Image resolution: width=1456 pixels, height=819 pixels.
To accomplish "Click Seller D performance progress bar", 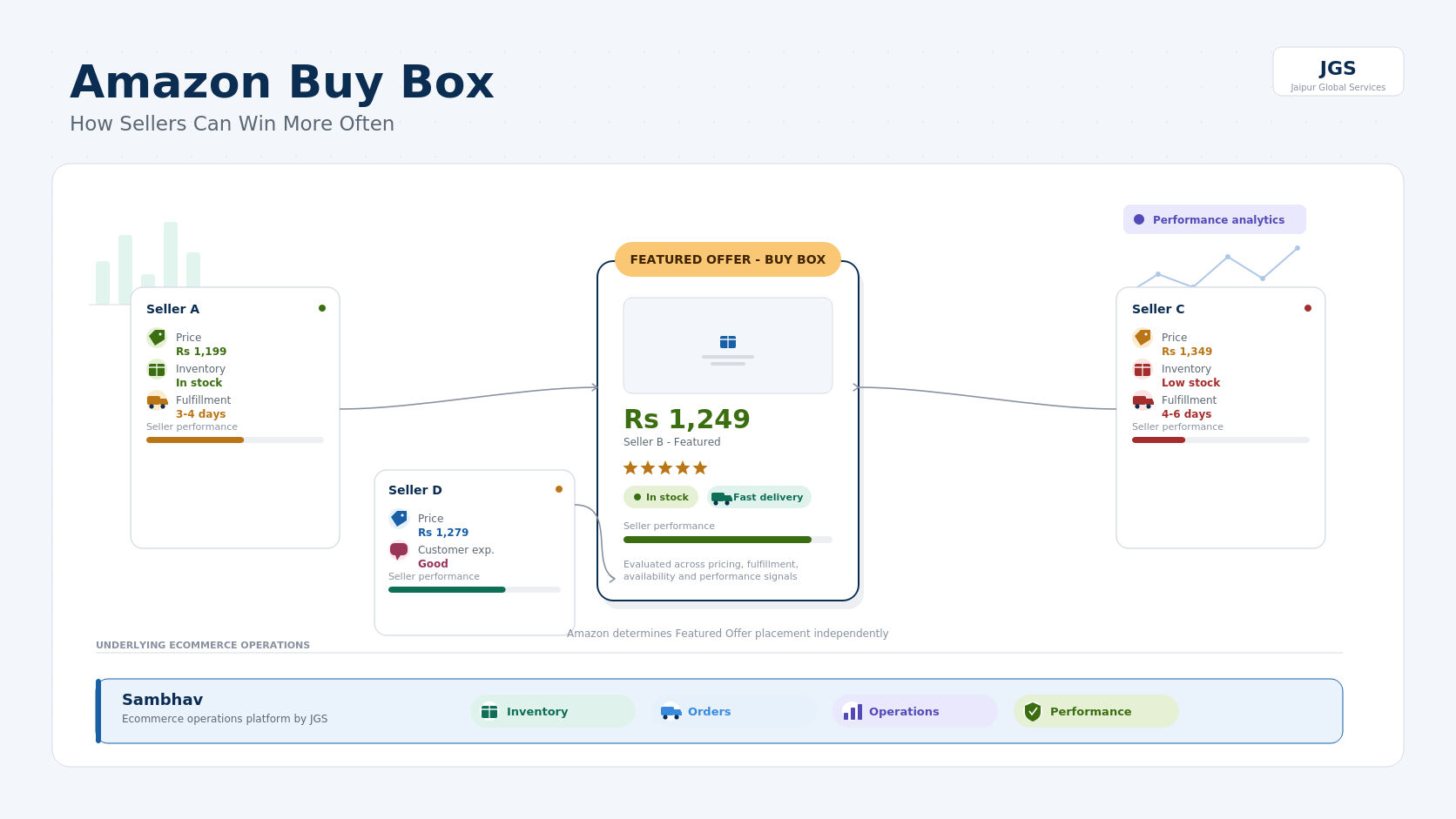I will click(x=475, y=590).
